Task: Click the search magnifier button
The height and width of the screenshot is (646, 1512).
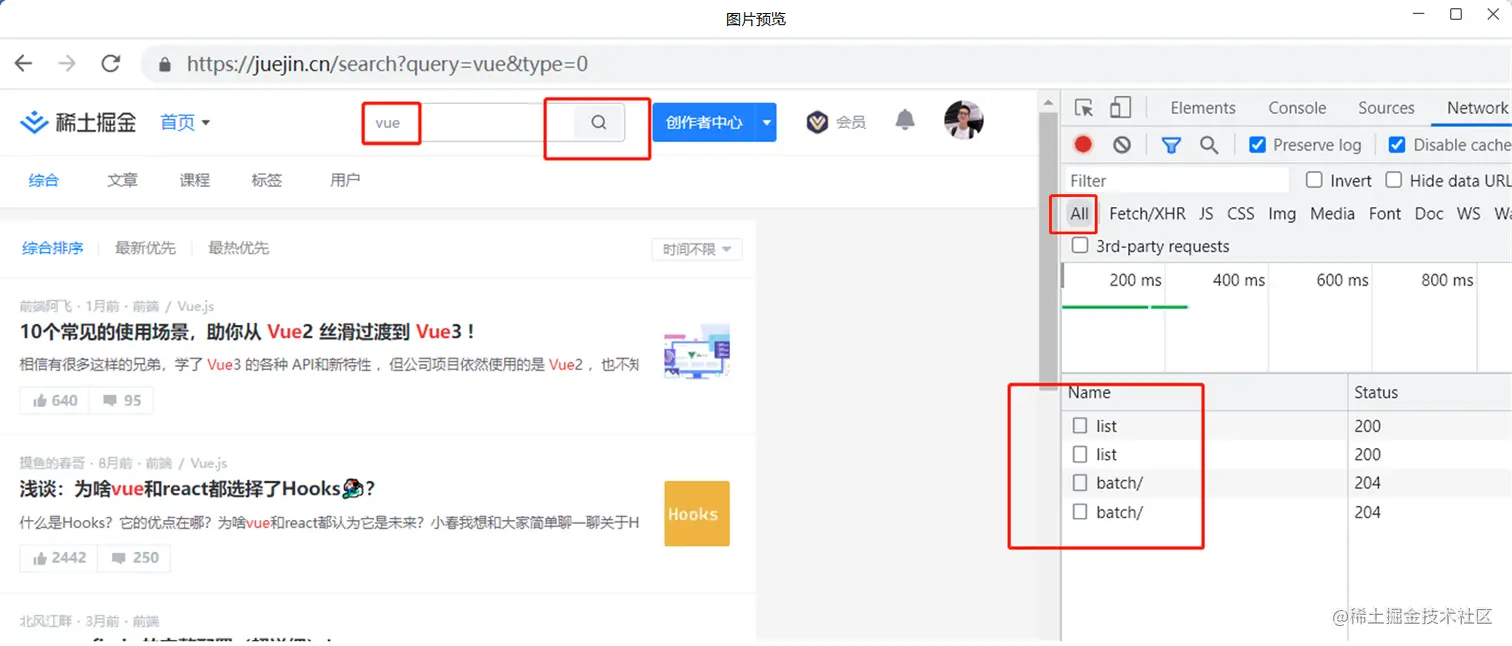Action: pyautogui.click(x=599, y=122)
